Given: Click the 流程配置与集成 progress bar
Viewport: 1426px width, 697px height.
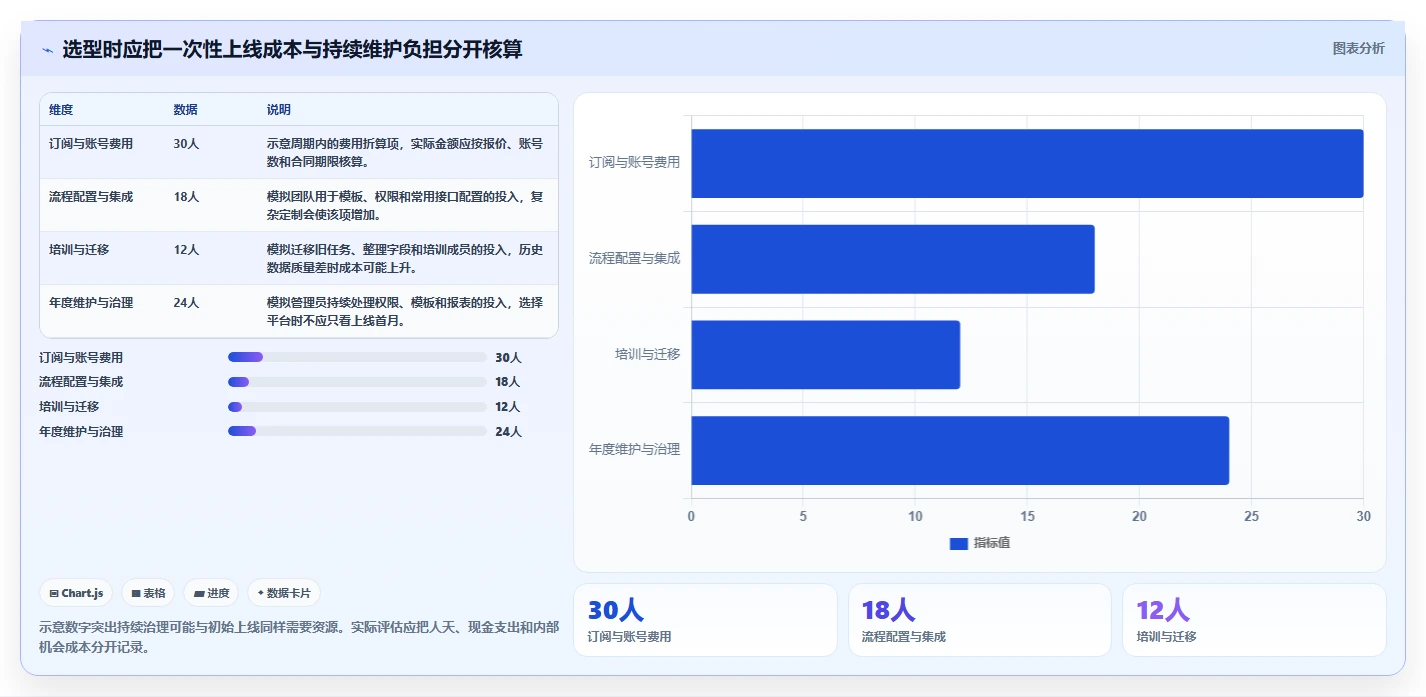Looking at the screenshot, I should pyautogui.click(x=357, y=382).
